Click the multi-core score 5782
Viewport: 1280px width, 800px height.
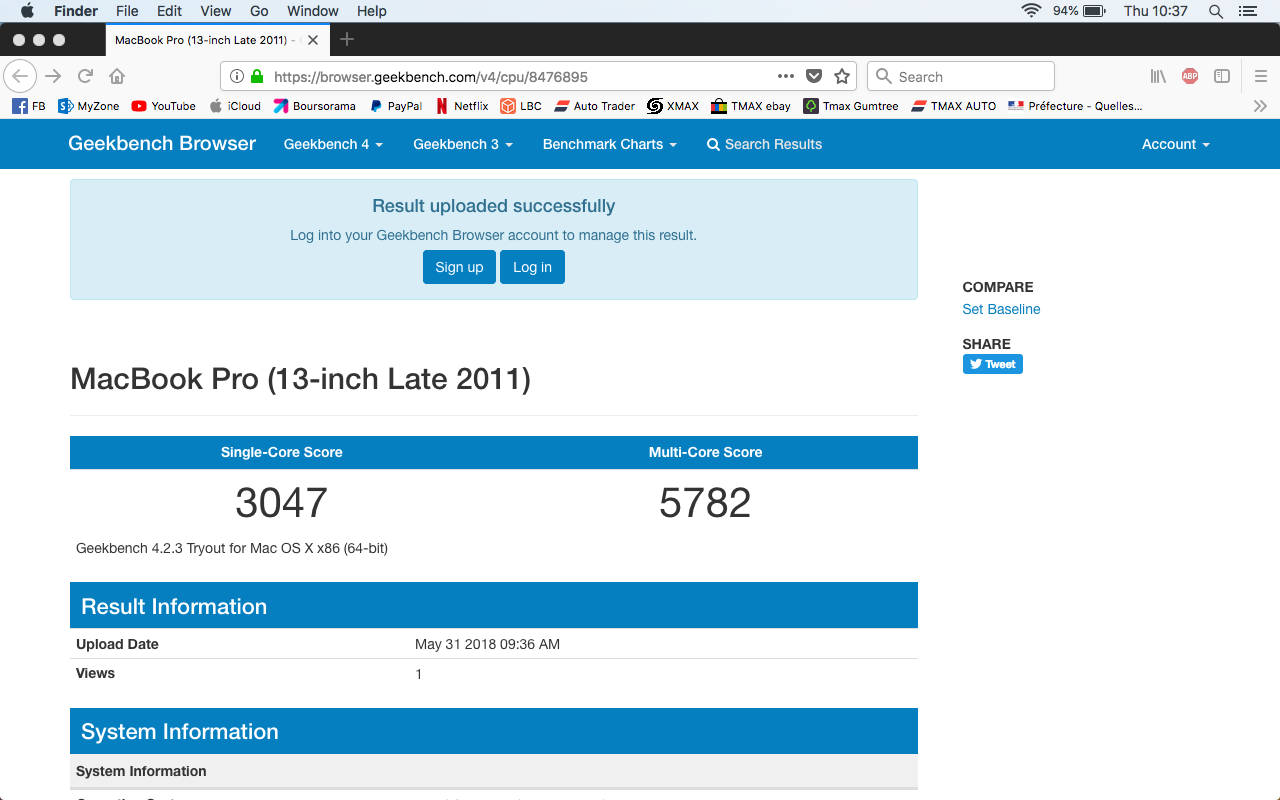point(705,502)
